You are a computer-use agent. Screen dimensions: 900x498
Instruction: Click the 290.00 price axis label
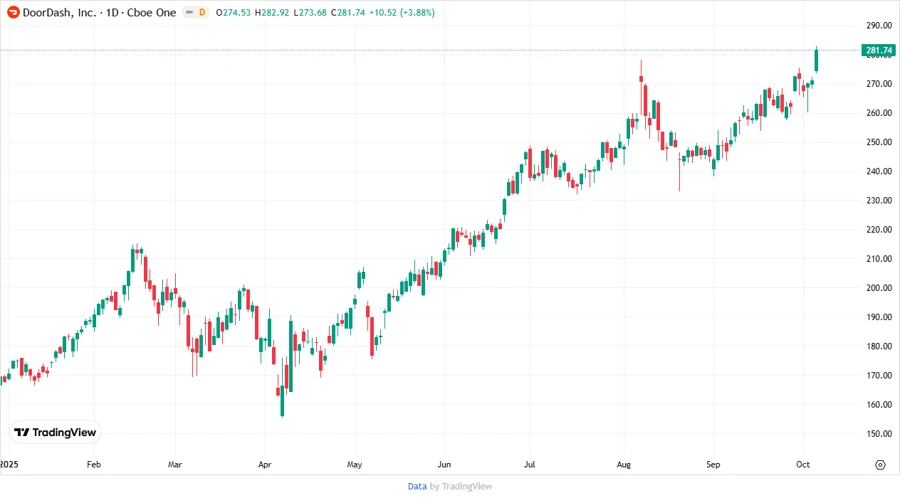[878, 26]
